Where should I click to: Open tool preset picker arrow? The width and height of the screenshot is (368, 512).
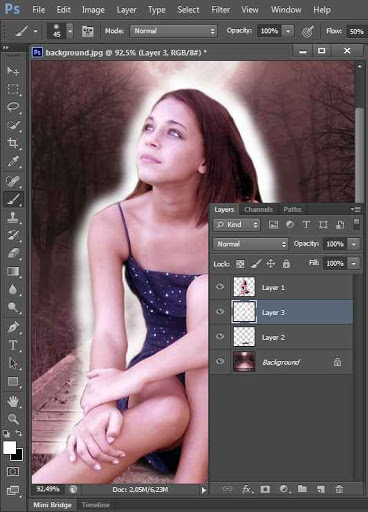click(x=35, y=32)
